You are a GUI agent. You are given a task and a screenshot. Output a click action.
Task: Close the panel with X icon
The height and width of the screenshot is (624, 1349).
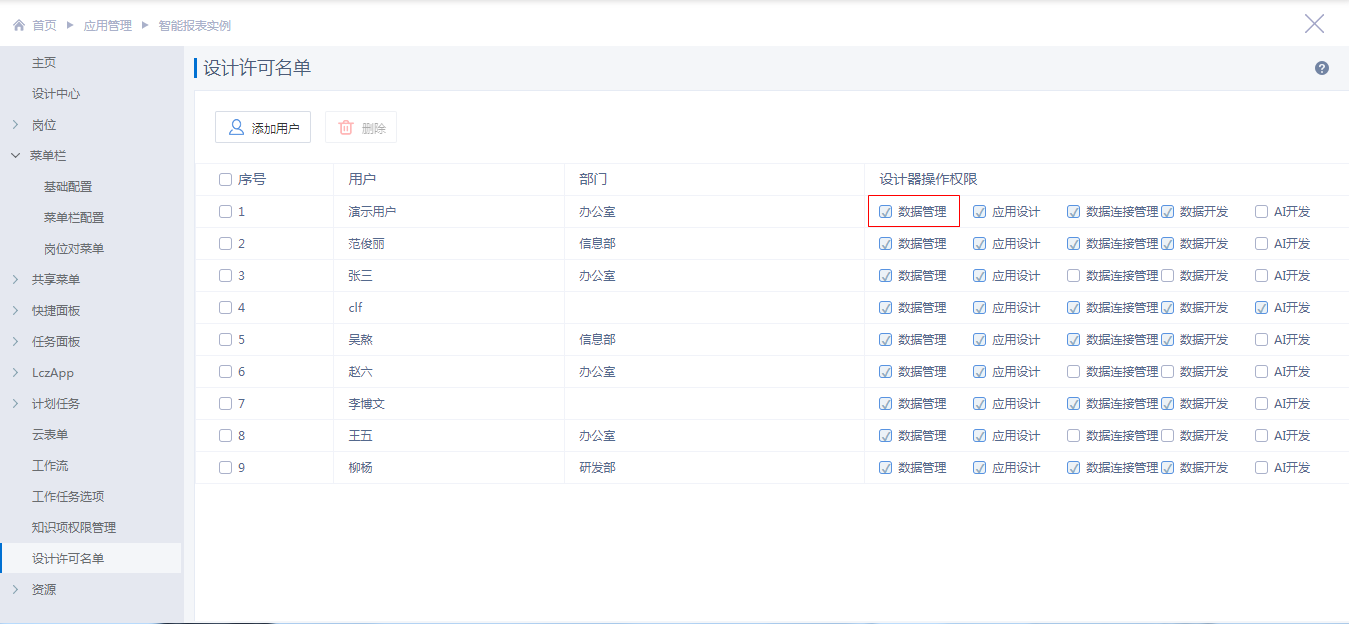pos(1314,24)
